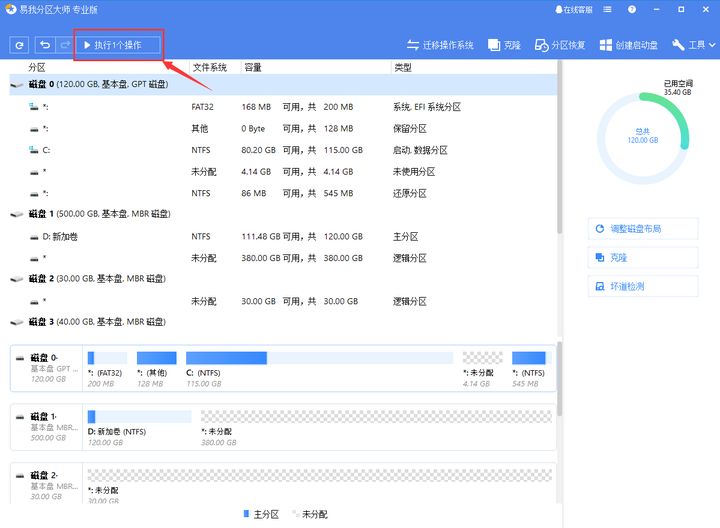Open 迁移操作系统 in the toolbar

tap(440, 45)
